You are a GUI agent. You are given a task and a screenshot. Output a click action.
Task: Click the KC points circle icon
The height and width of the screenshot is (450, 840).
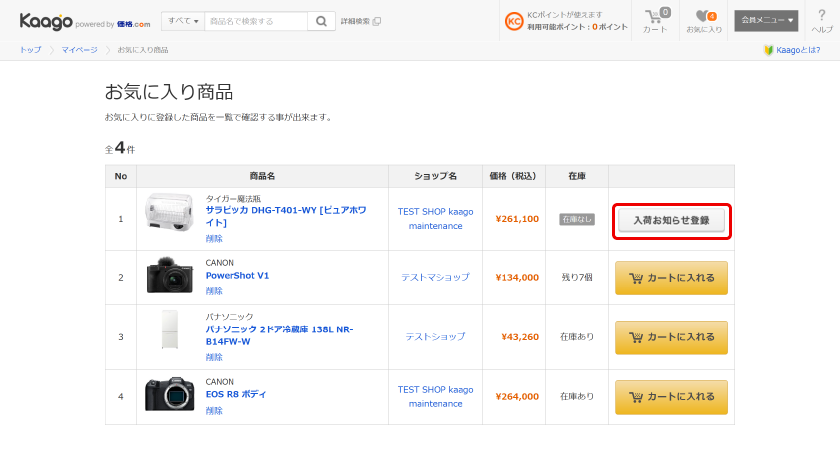click(x=513, y=21)
